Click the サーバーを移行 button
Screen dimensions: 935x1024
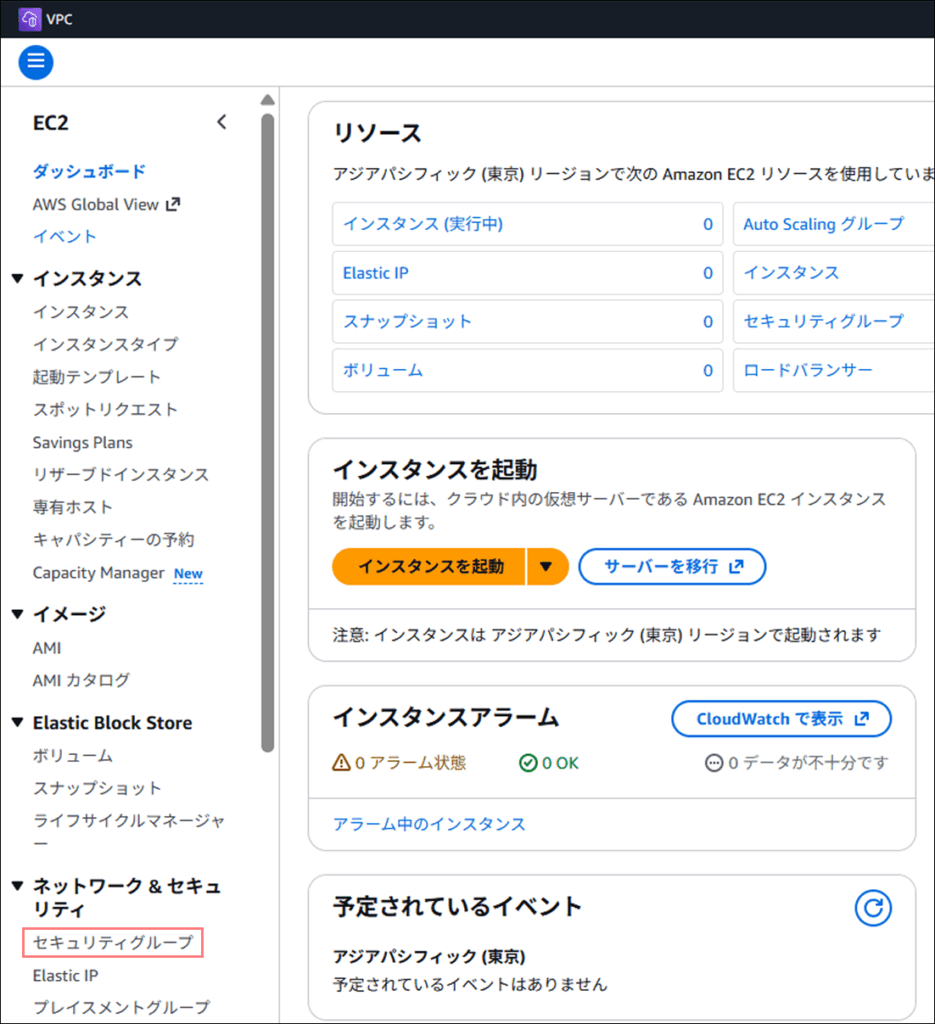coord(672,566)
